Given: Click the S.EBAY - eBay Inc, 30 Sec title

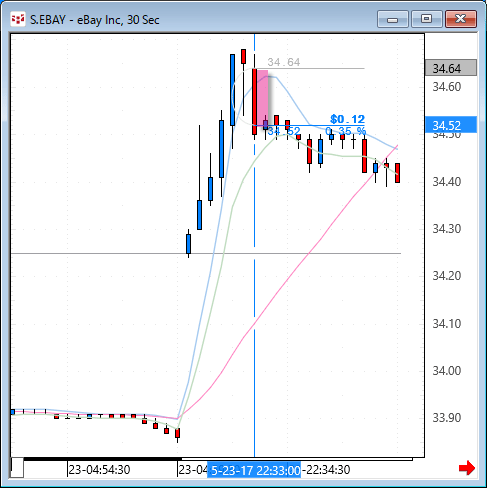Looking at the screenshot, I should click(95, 20).
